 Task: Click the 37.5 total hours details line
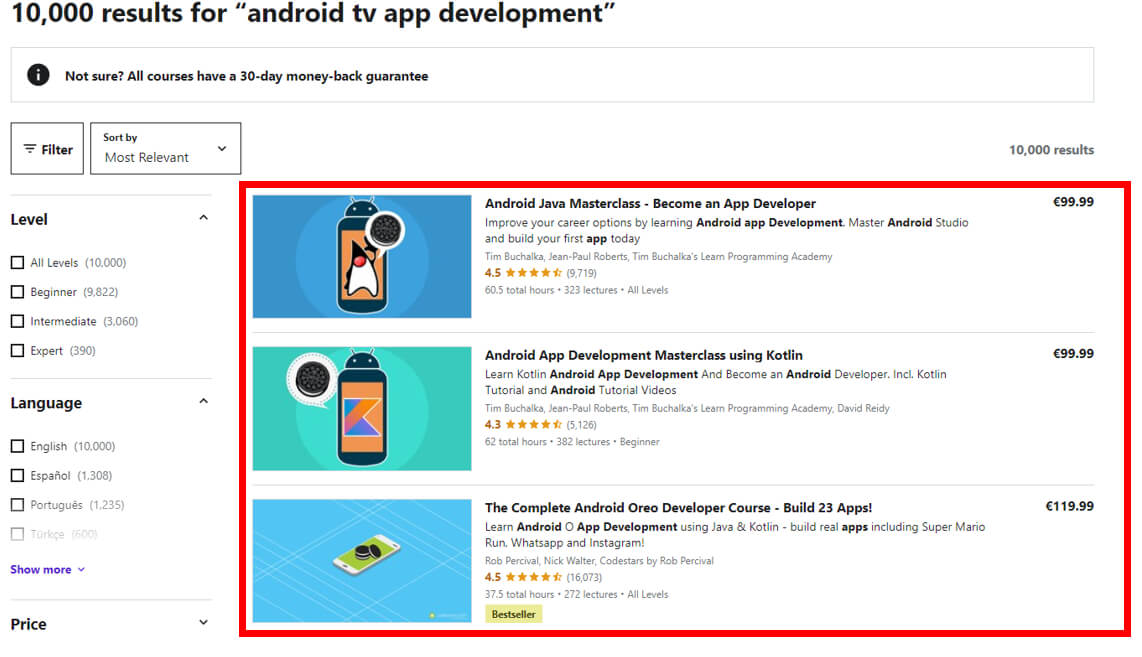576,594
